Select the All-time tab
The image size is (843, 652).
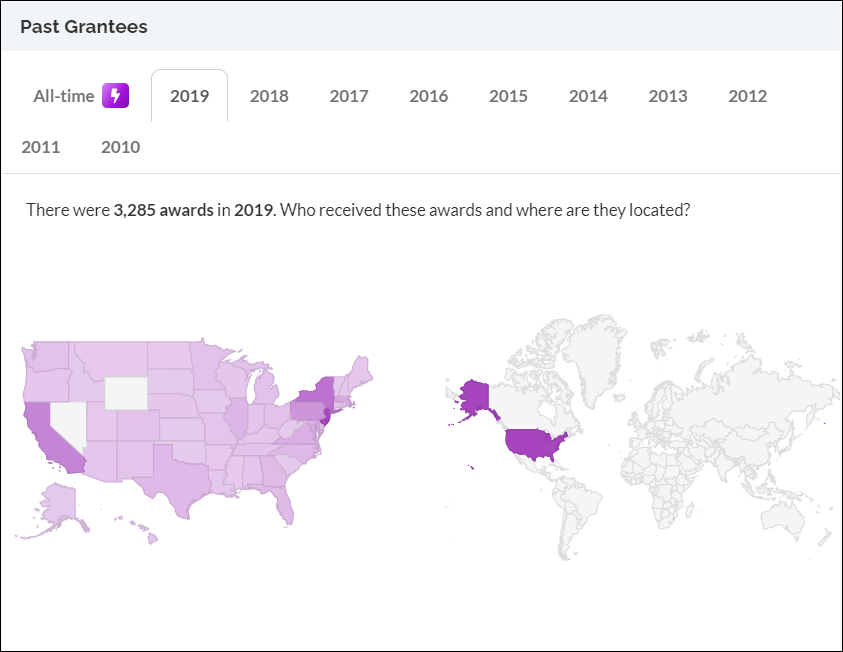(x=64, y=96)
